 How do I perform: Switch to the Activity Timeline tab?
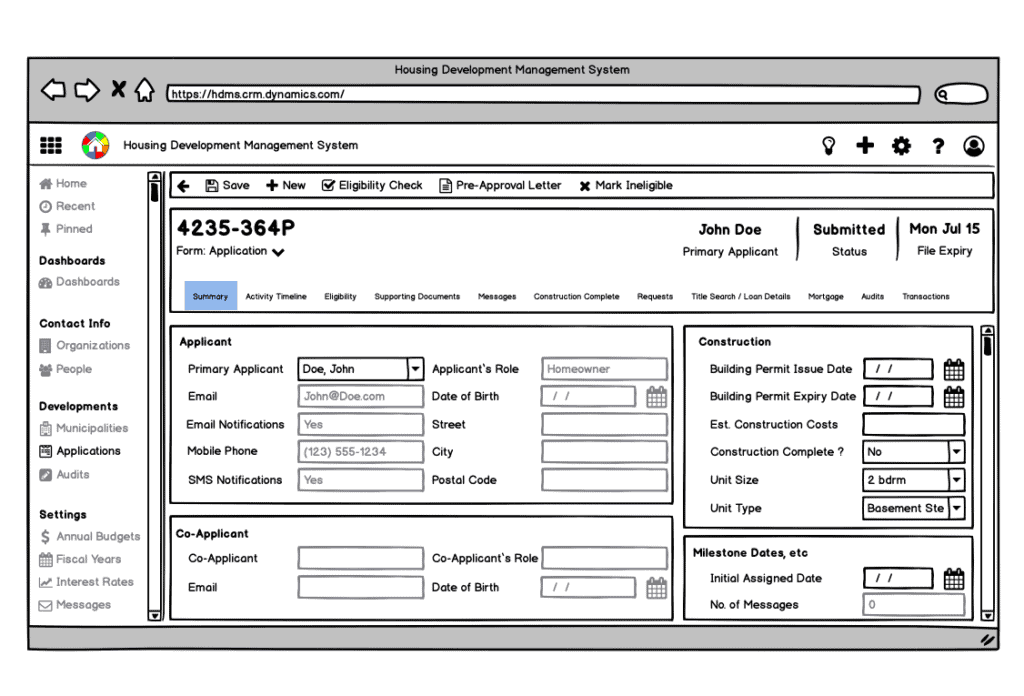tap(276, 297)
